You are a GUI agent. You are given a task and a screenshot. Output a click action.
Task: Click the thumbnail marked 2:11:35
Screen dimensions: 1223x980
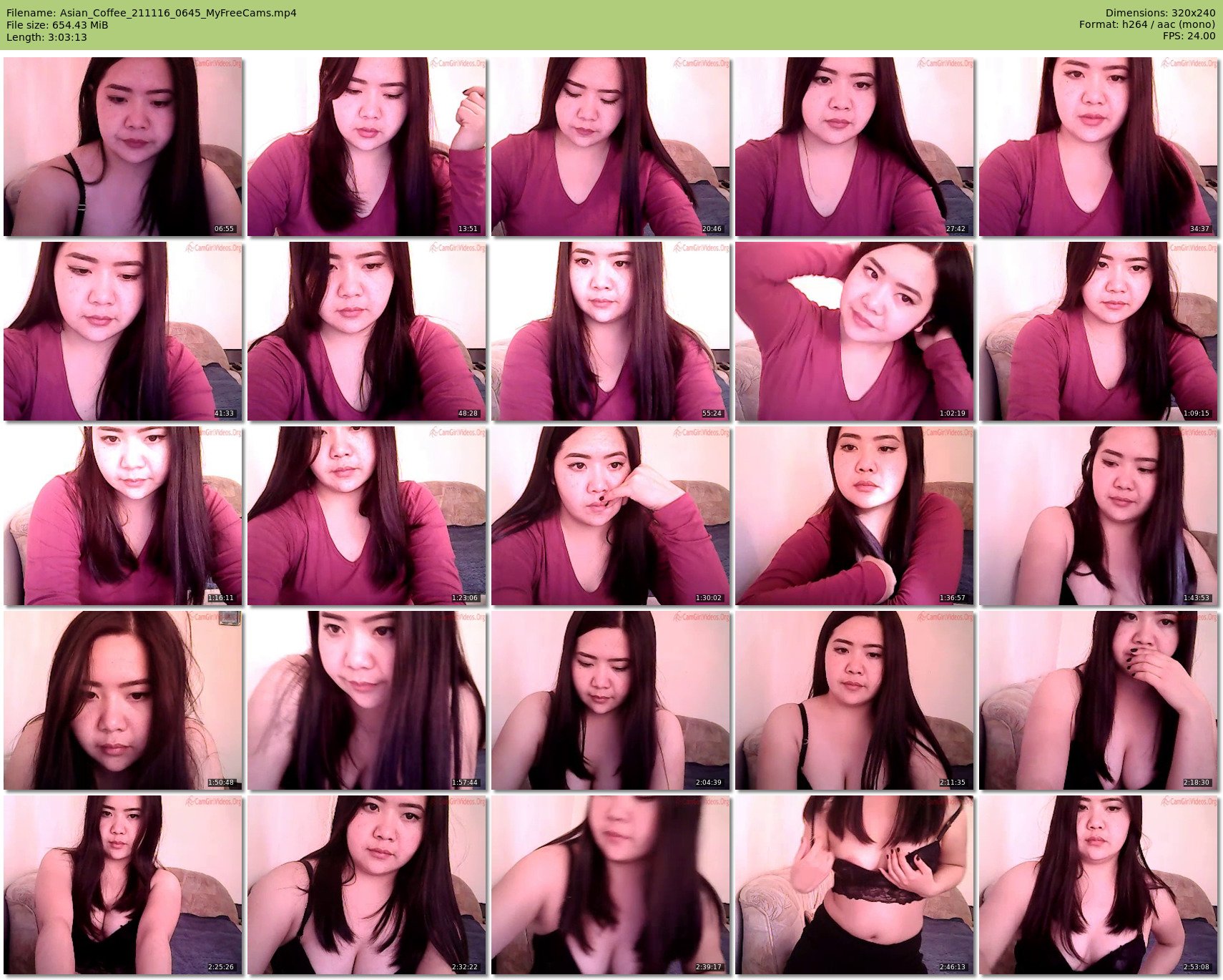pos(855,700)
